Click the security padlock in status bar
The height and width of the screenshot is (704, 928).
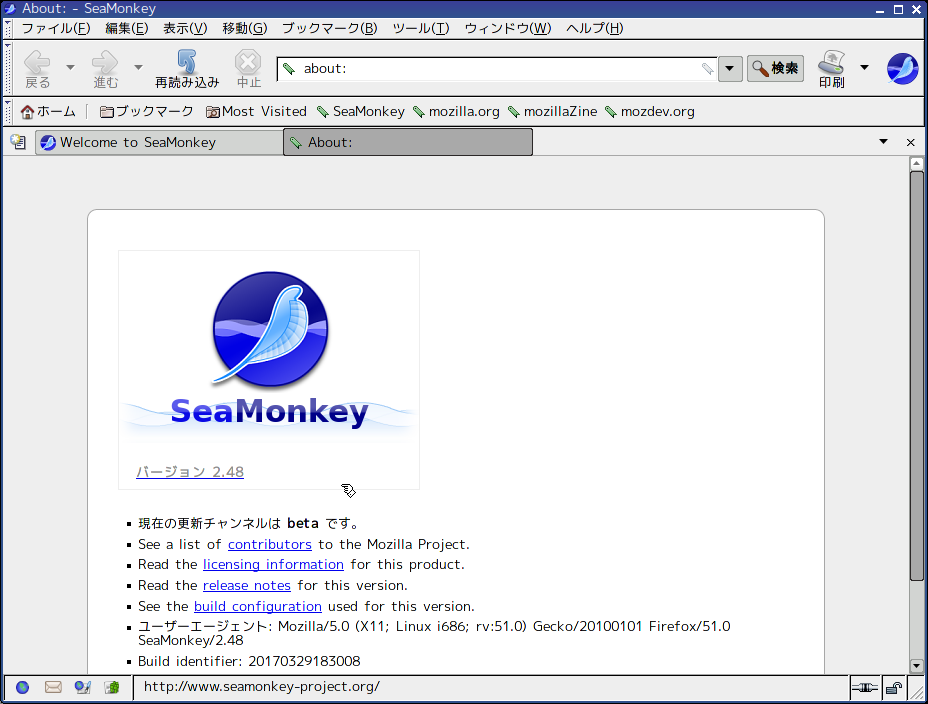pos(894,687)
